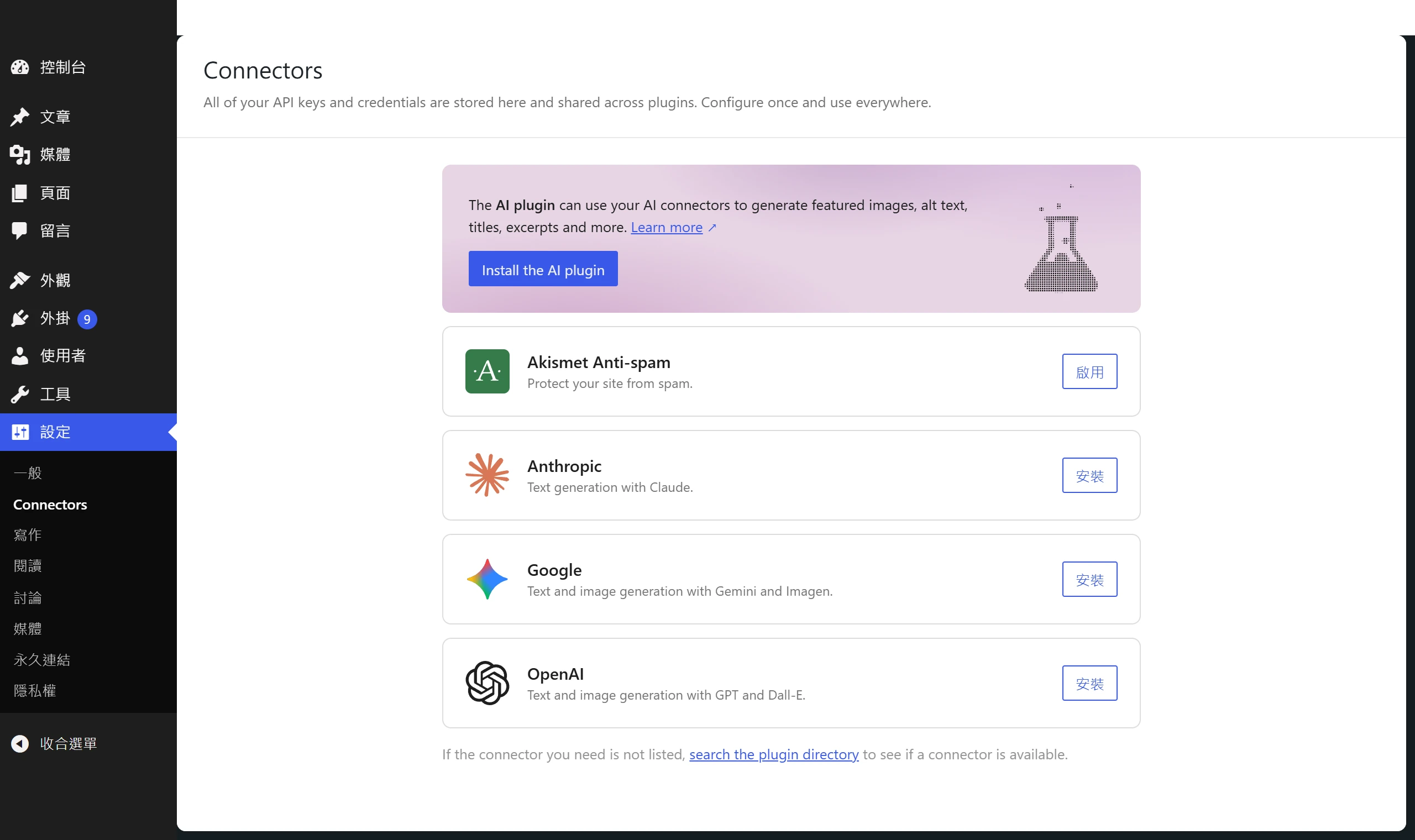Click the sliders icon beside 設定

click(20, 432)
